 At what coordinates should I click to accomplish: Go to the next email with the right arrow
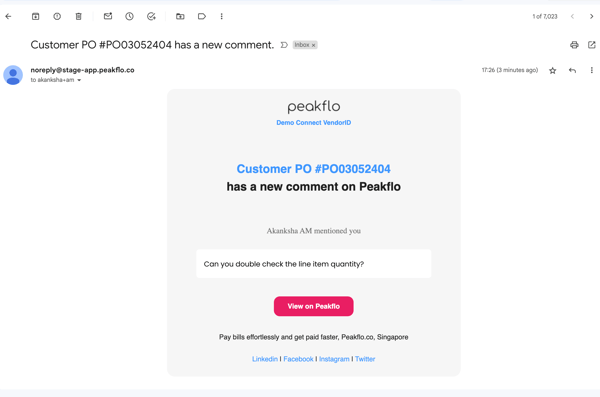(x=592, y=16)
